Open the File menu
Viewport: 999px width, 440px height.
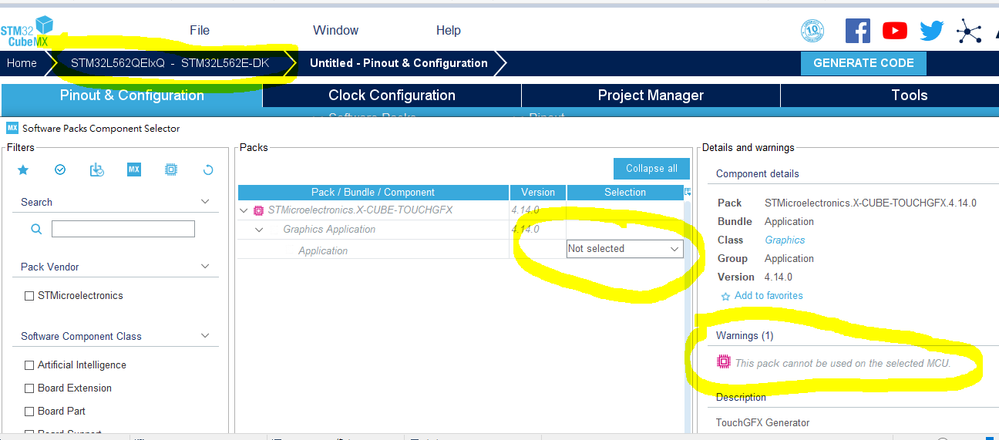199,30
